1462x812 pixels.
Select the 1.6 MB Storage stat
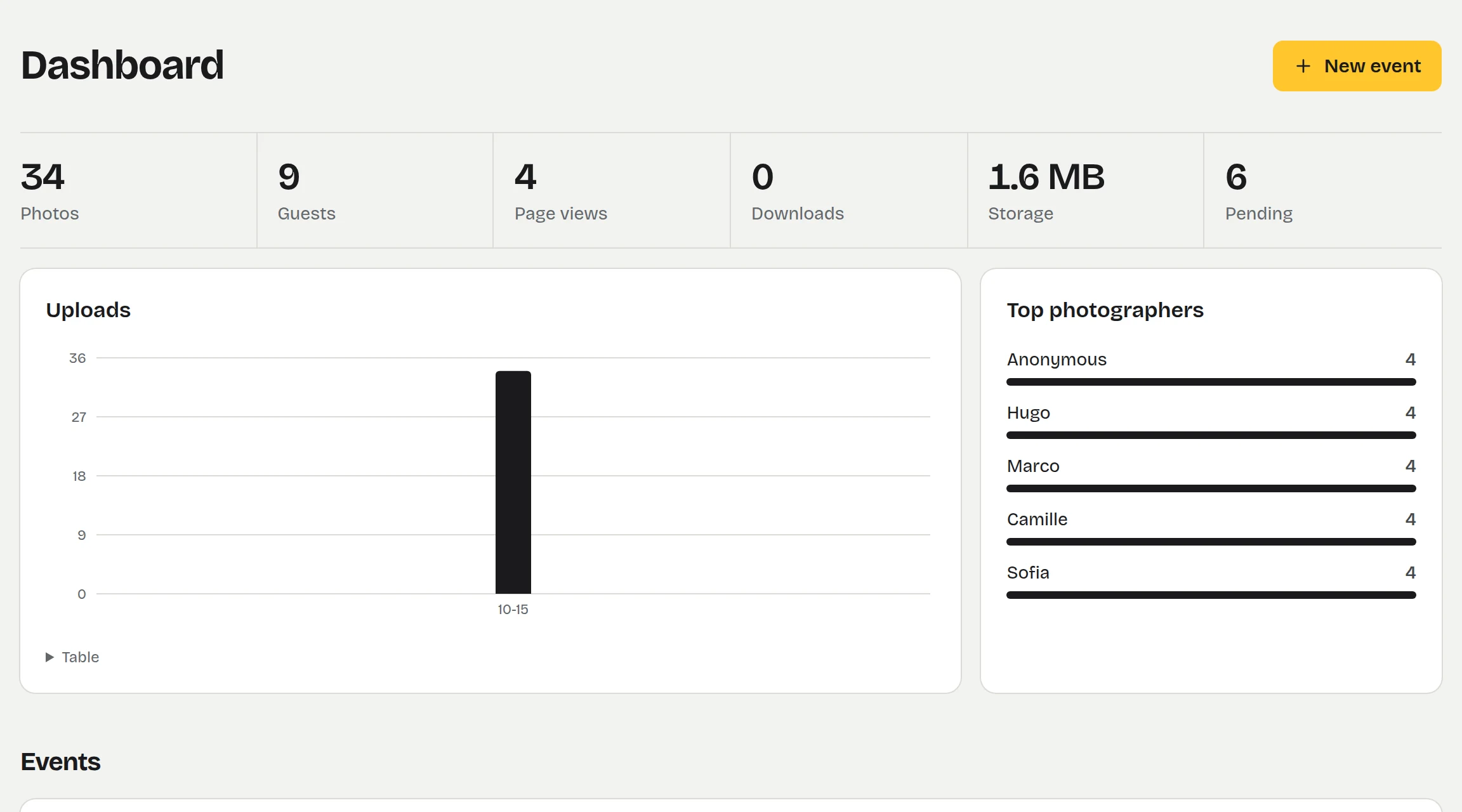point(1086,190)
